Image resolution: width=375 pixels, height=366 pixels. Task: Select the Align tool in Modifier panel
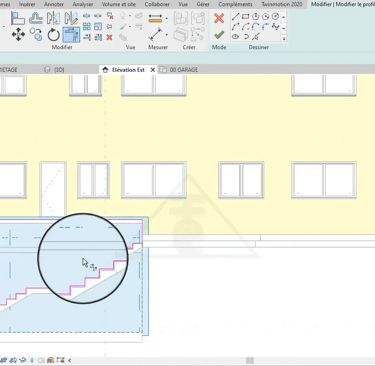(x=18, y=18)
